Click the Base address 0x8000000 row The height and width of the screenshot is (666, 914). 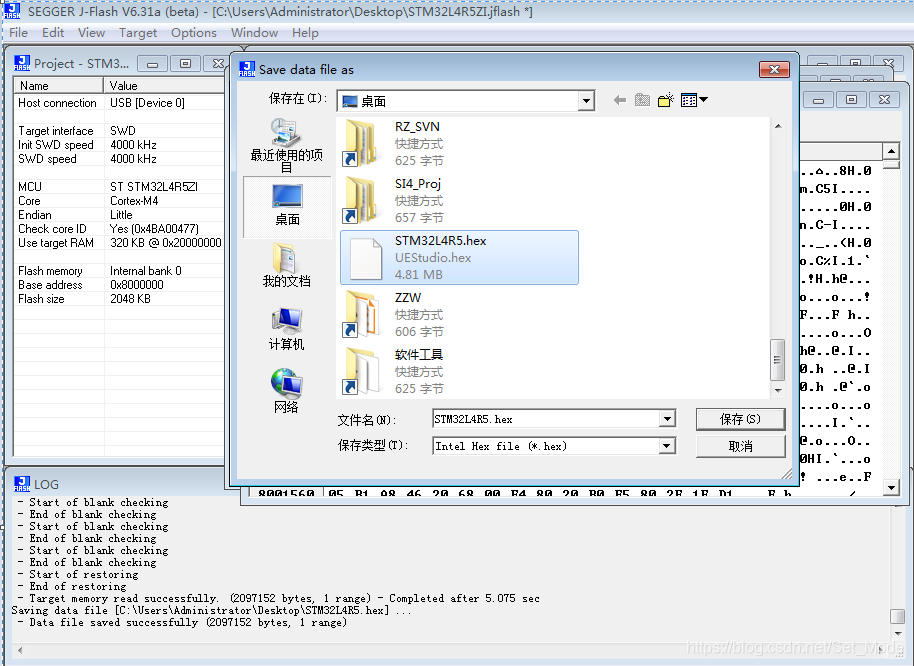[x=119, y=284]
